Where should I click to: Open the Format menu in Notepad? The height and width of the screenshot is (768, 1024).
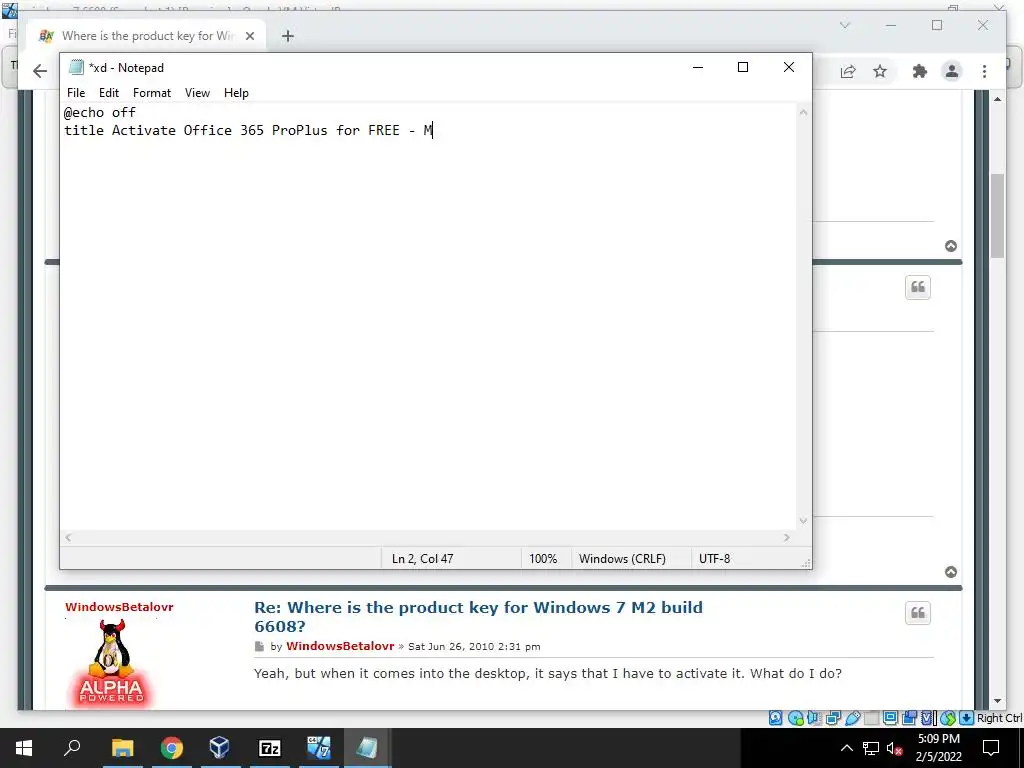tap(152, 93)
